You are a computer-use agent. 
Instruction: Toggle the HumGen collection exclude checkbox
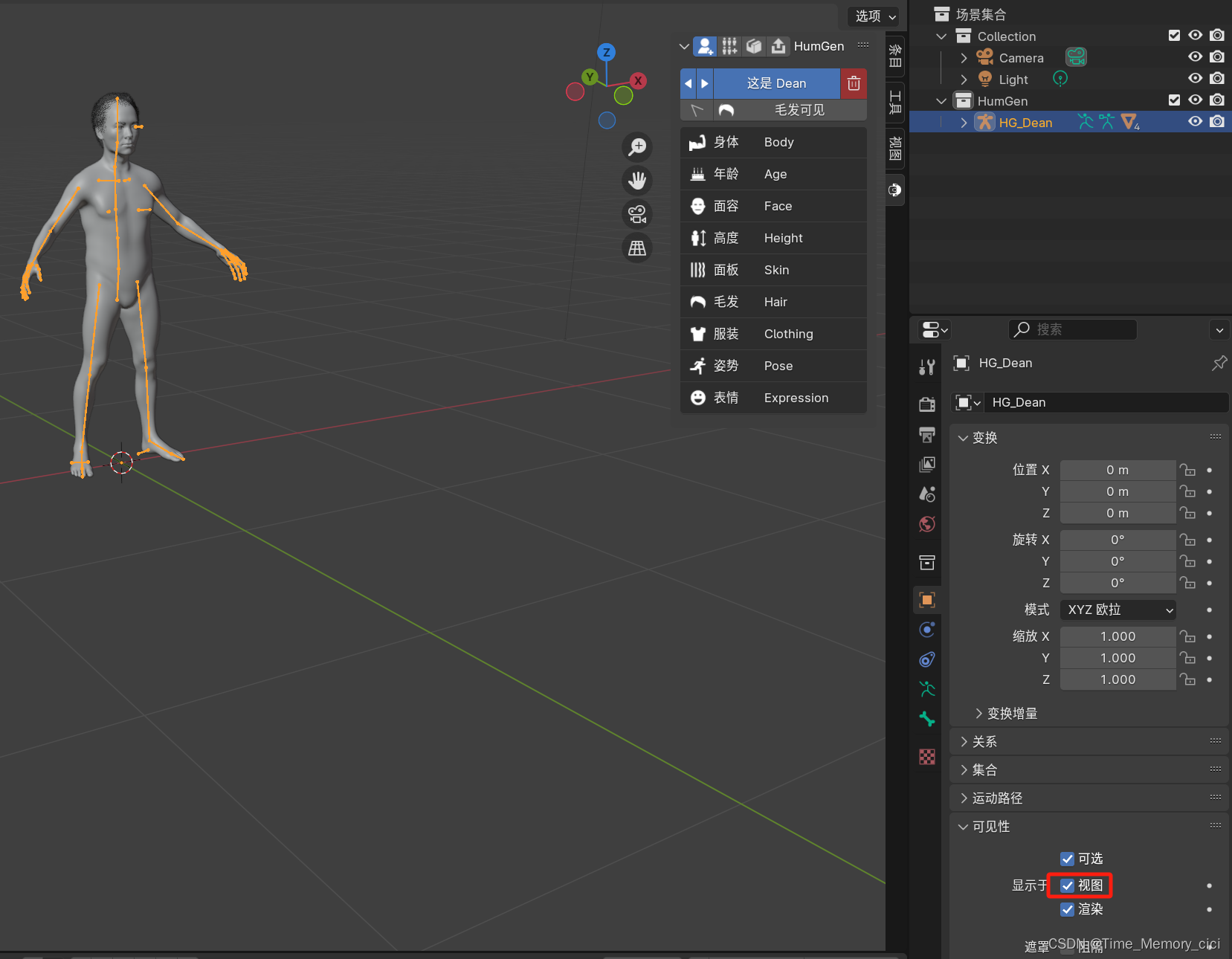click(1174, 100)
